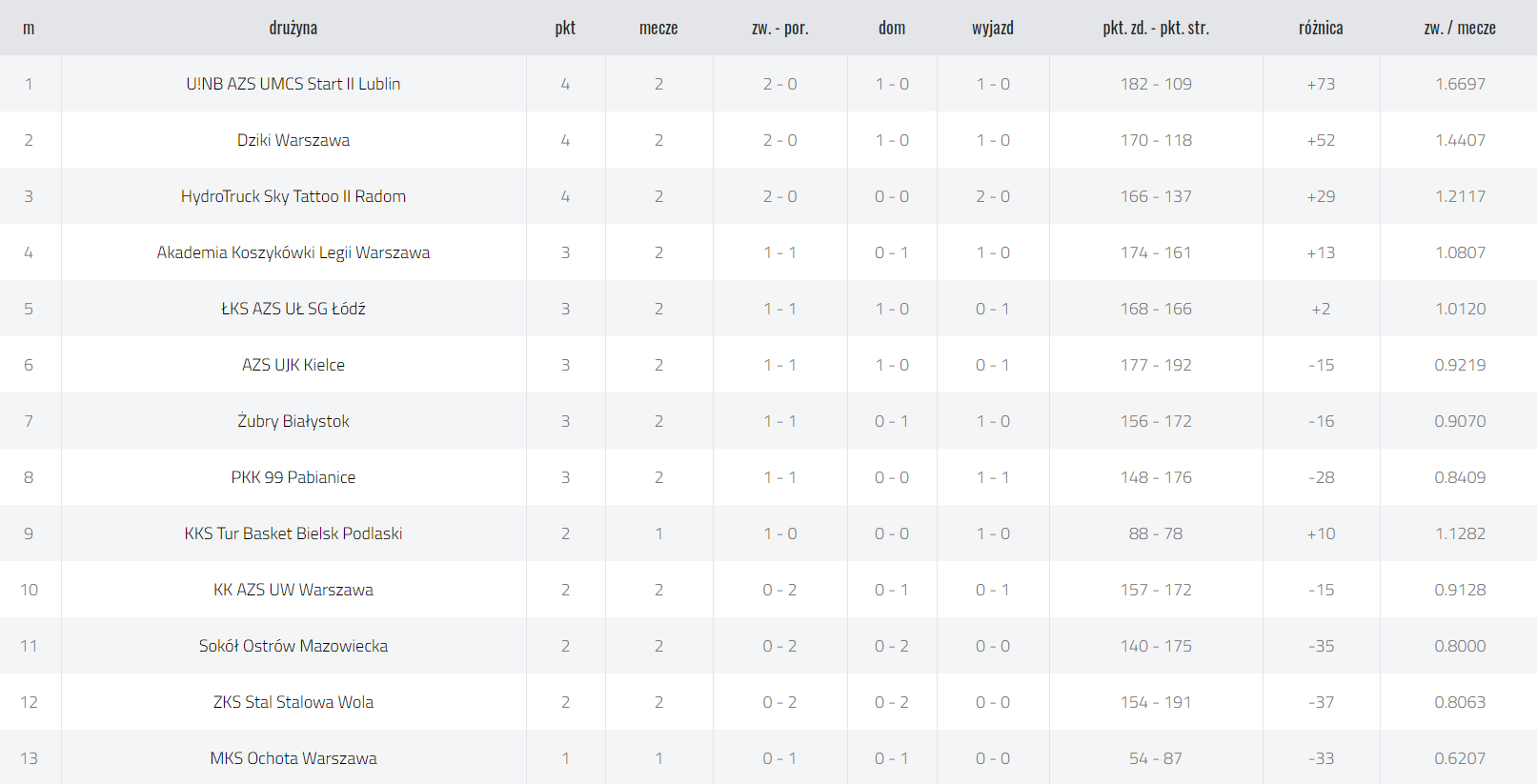Screen dimensions: 1537x784
Task: Click the 'drużyna' column header
Action: click(x=293, y=29)
